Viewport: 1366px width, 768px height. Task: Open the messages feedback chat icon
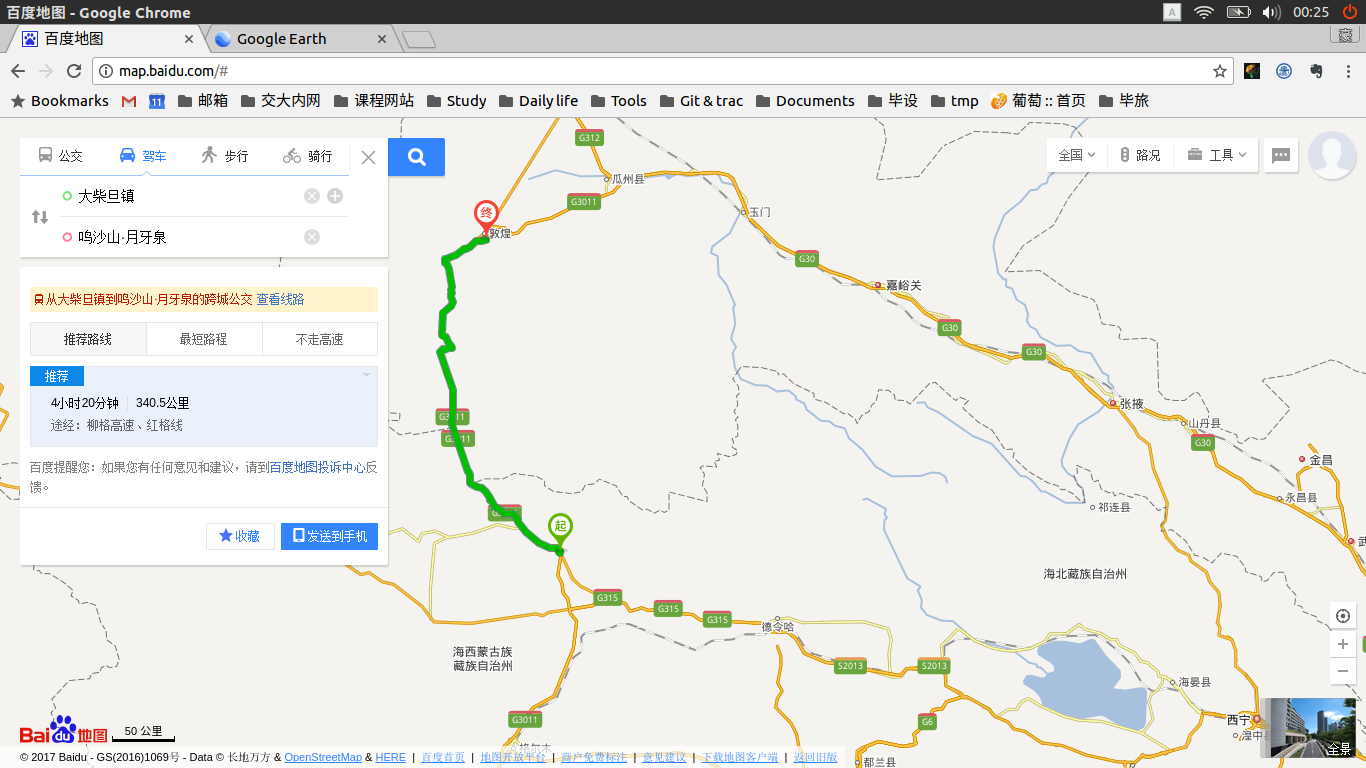tap(1281, 156)
